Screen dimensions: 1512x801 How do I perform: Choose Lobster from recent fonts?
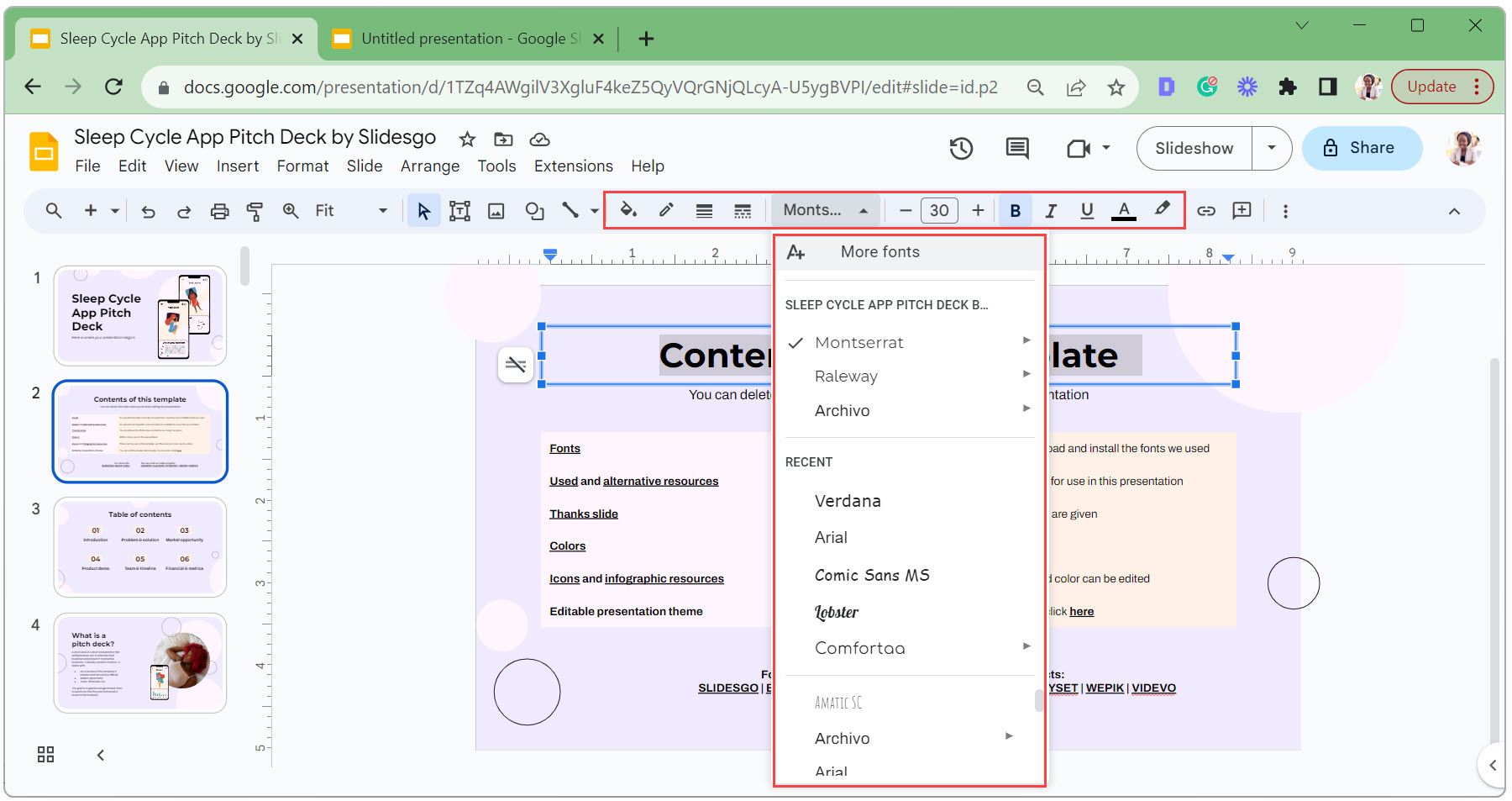[x=837, y=613]
